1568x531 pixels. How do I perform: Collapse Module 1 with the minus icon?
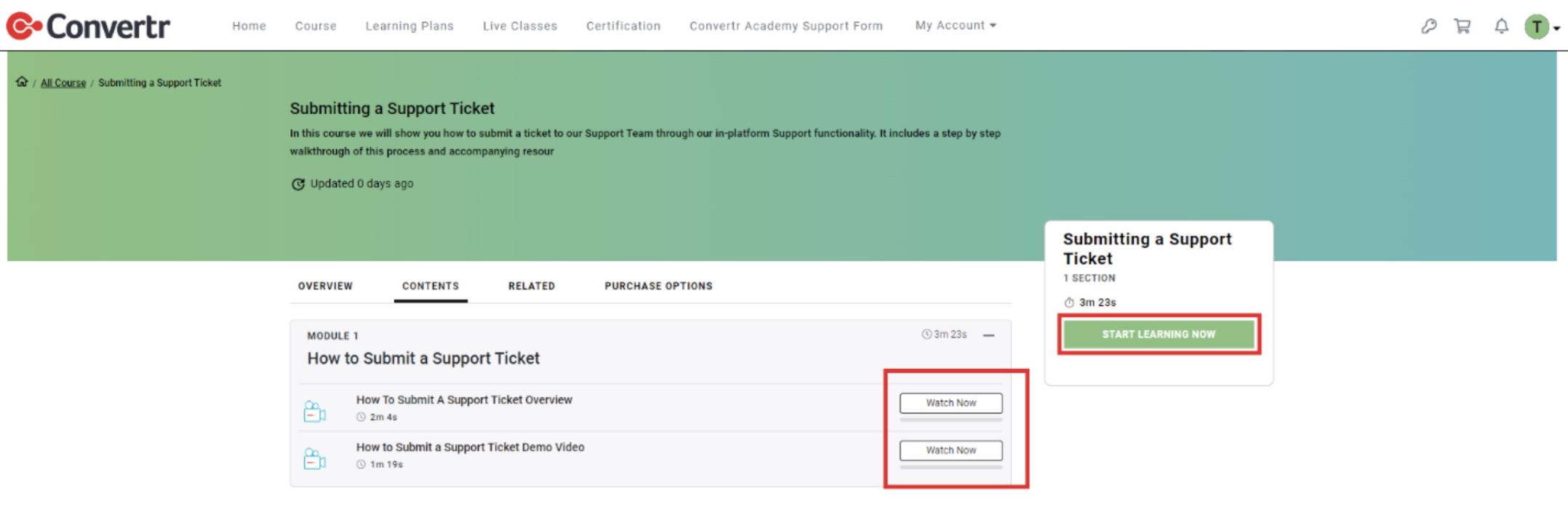988,335
